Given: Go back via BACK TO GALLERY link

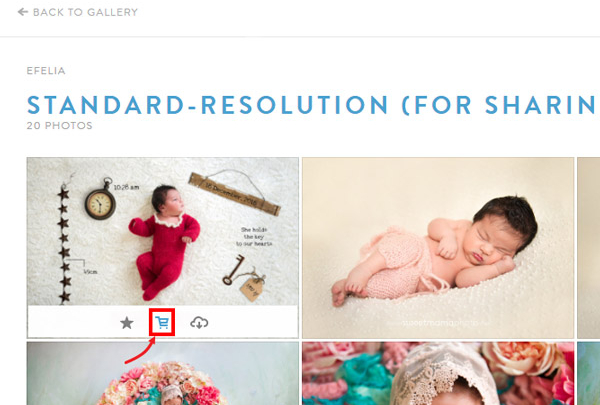Looking at the screenshot, I should 78,12.
